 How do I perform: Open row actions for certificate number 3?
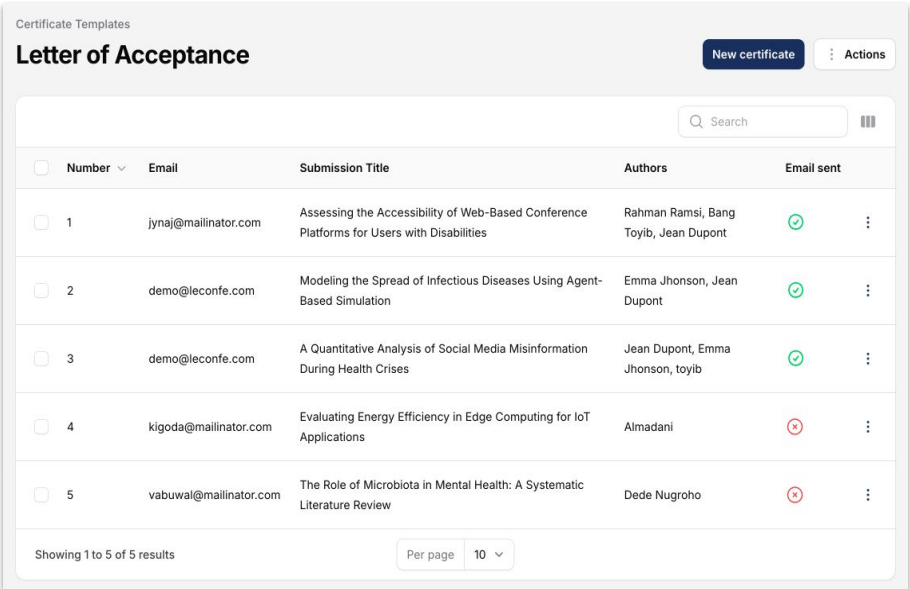click(x=868, y=359)
